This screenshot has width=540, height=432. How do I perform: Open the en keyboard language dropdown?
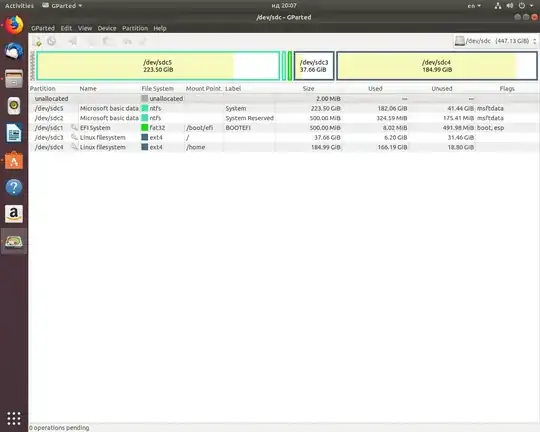(474, 6)
